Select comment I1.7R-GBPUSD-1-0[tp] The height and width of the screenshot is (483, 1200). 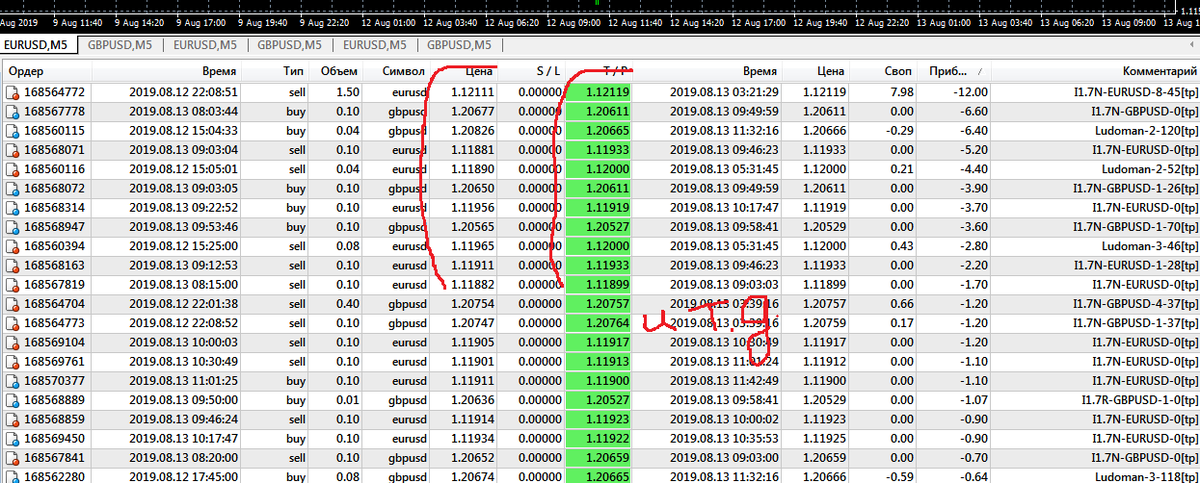(1138, 401)
